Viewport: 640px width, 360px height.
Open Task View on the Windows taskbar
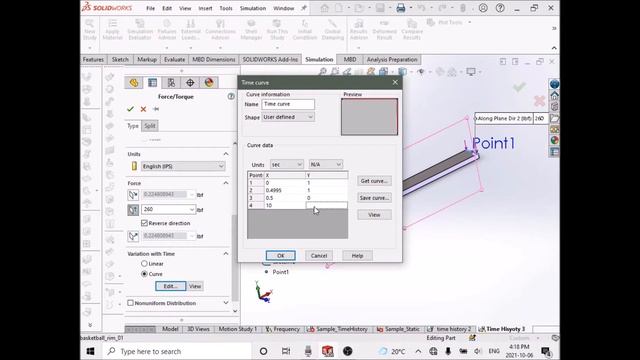point(286,351)
